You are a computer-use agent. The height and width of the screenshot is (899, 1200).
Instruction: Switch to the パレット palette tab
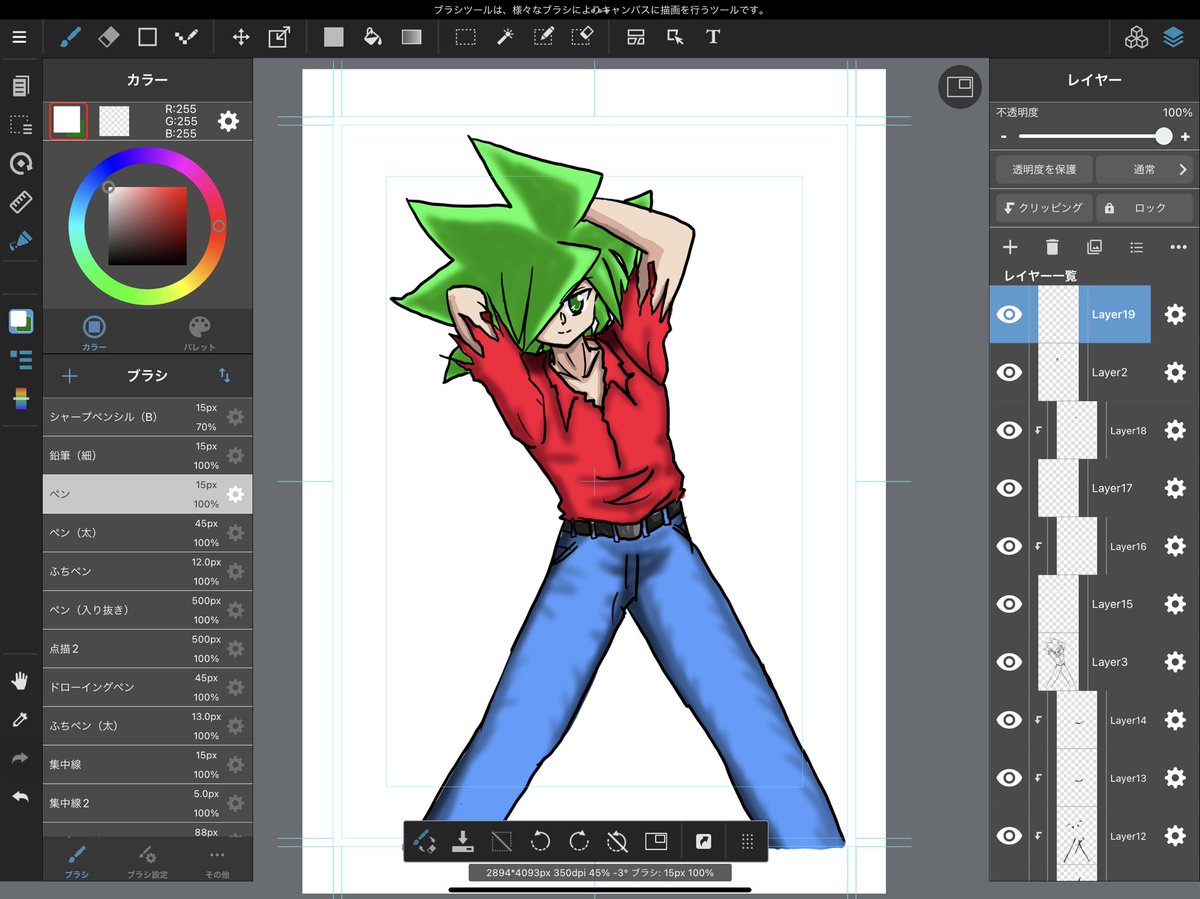(x=200, y=333)
